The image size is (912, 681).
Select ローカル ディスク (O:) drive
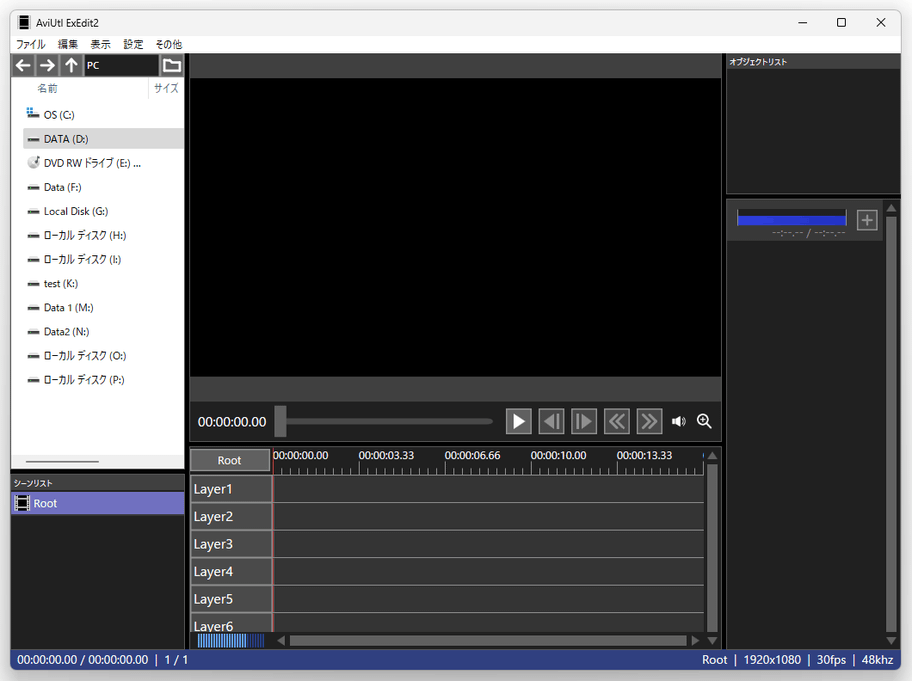(x=103, y=356)
